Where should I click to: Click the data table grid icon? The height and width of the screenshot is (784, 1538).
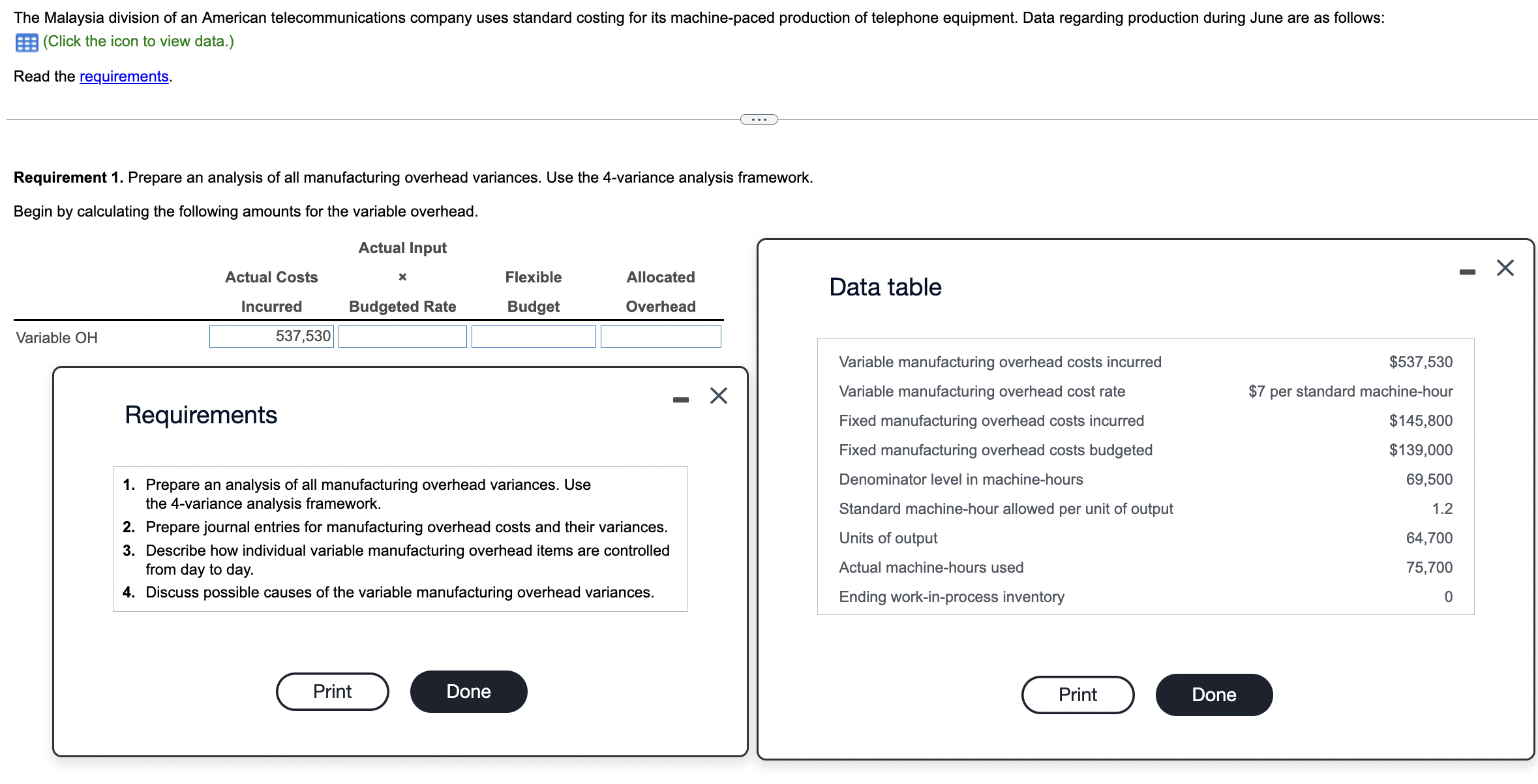pos(25,42)
